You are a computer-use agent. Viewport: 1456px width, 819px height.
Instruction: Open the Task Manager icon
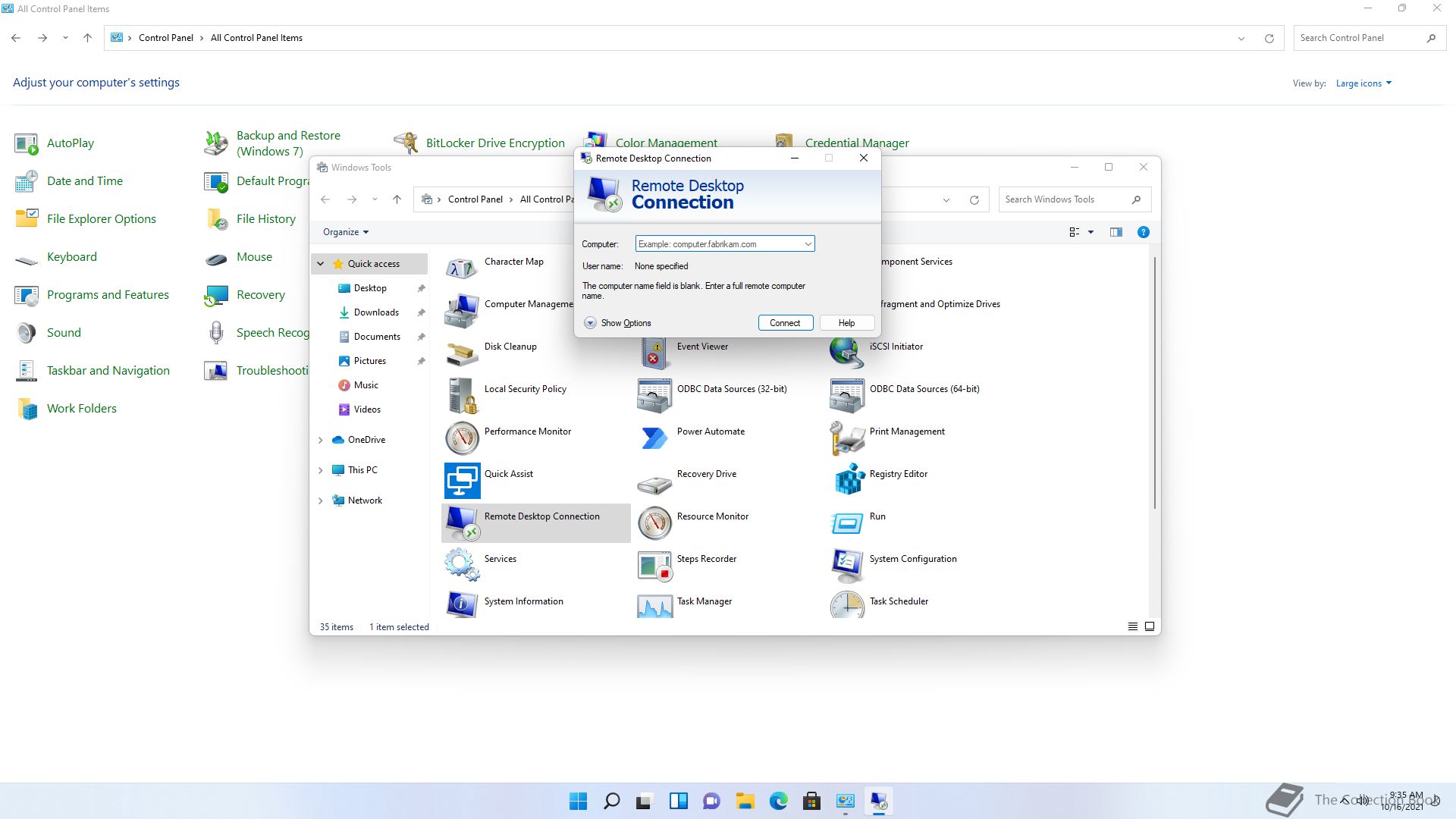point(654,604)
